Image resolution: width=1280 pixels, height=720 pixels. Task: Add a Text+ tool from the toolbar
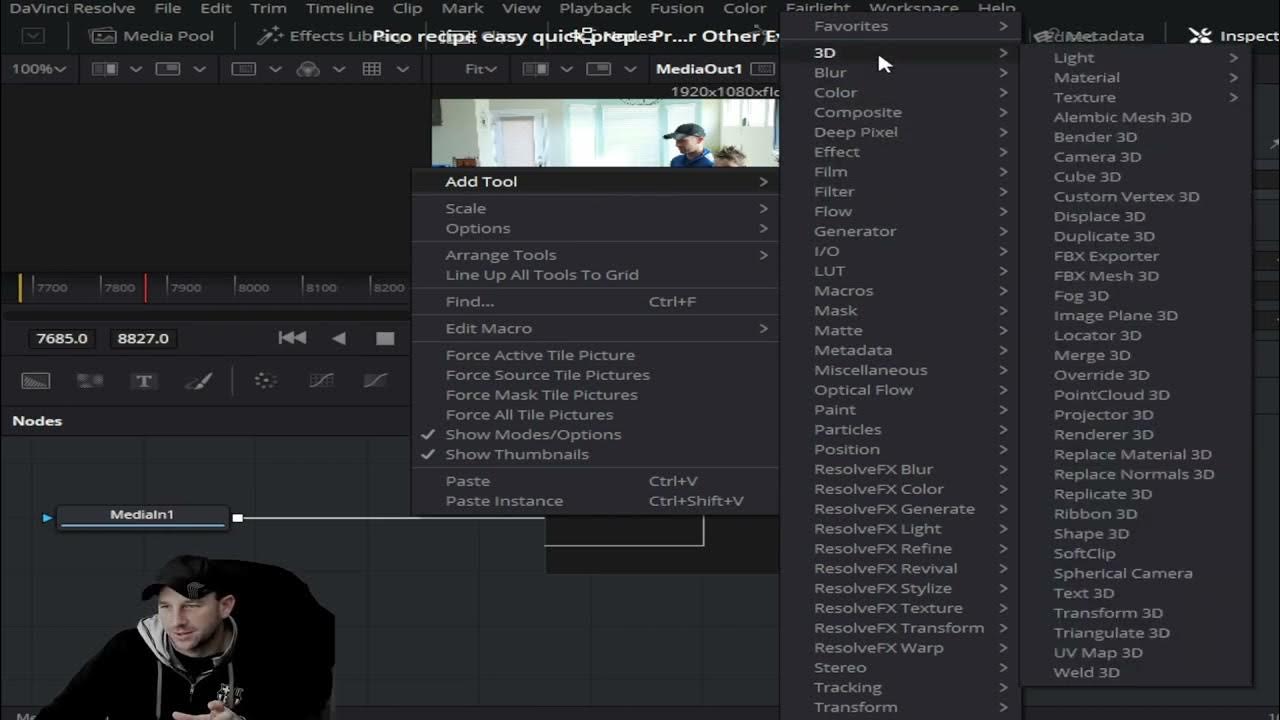coord(144,381)
